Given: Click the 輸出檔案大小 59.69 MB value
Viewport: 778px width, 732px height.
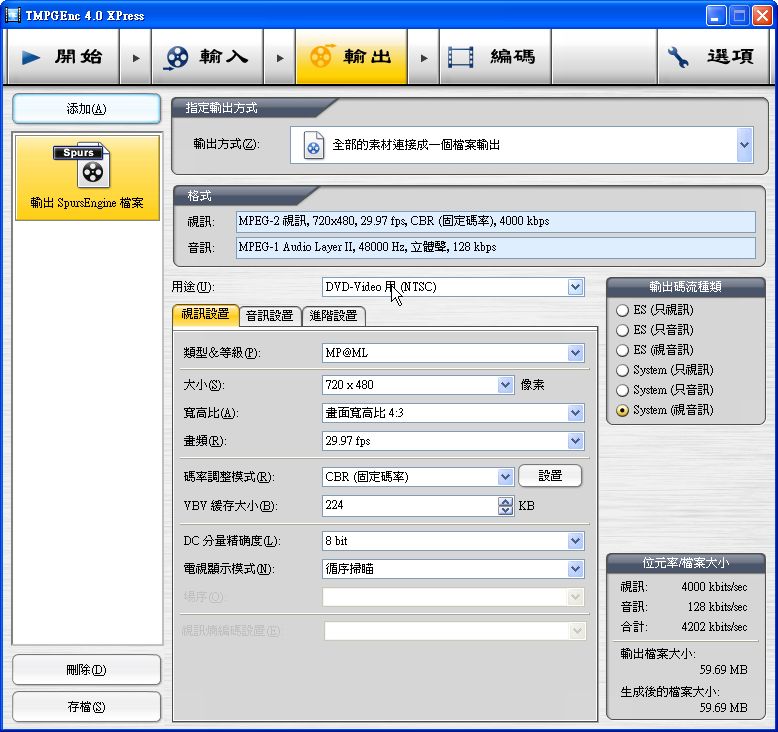Looking at the screenshot, I should pos(723,670).
